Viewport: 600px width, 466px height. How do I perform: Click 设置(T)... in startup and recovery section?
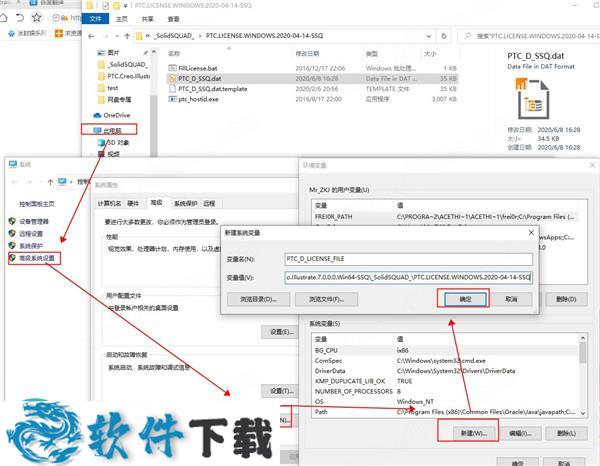pos(282,391)
